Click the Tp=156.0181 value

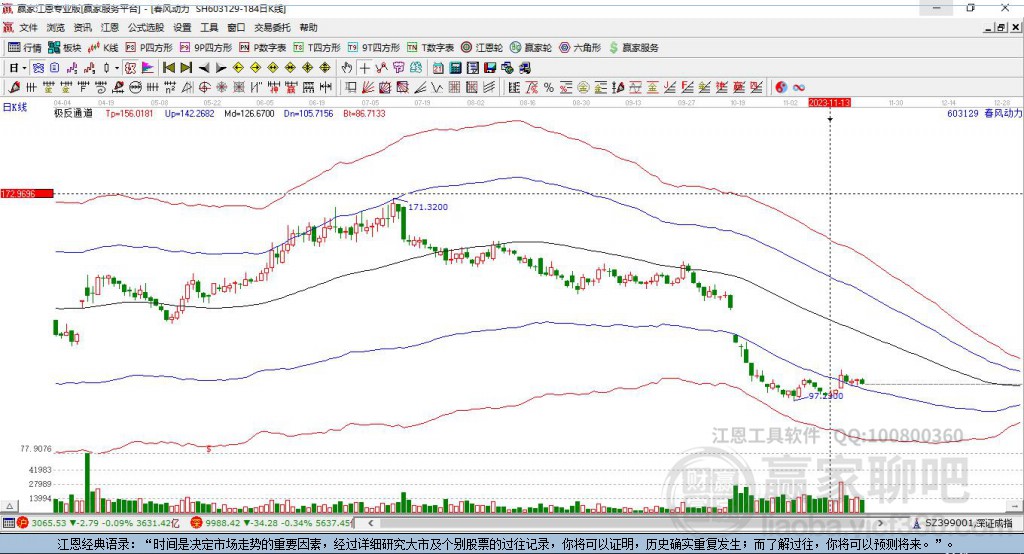[x=129, y=113]
